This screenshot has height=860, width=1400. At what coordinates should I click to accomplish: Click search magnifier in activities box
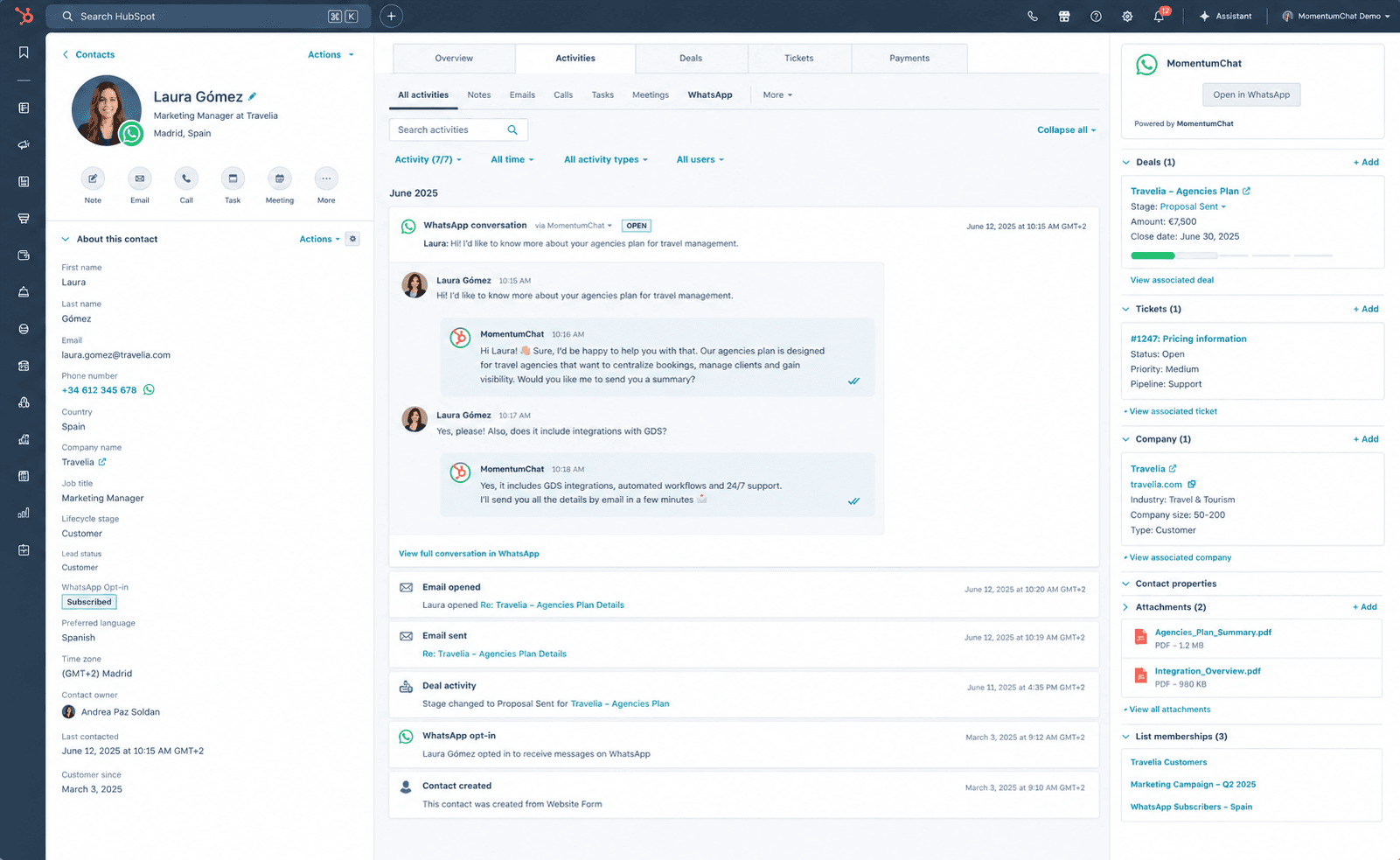tap(512, 129)
